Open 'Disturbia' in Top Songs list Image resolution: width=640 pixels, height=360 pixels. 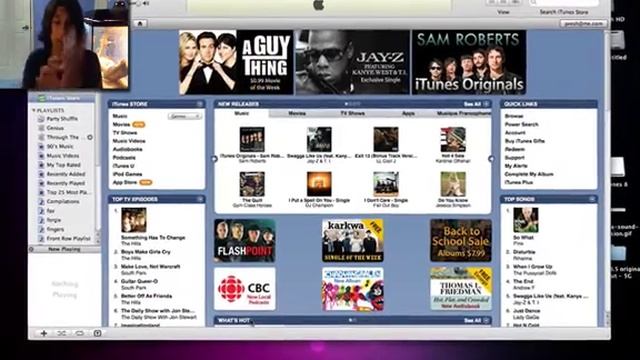(x=524, y=252)
